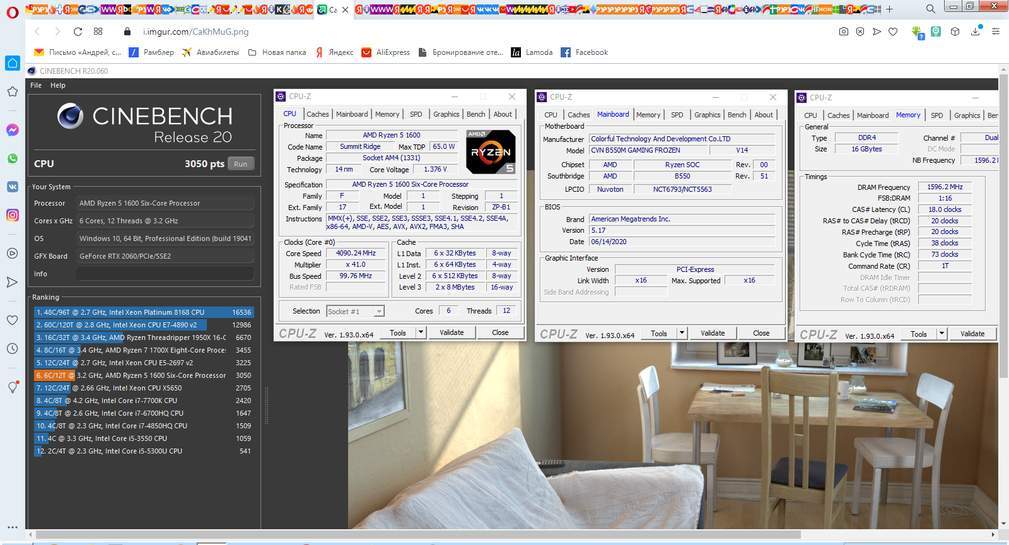Open Tools dropdown arrow in Memory CPU-Z
Viewport: 1009px width, 545px height.
point(941,333)
